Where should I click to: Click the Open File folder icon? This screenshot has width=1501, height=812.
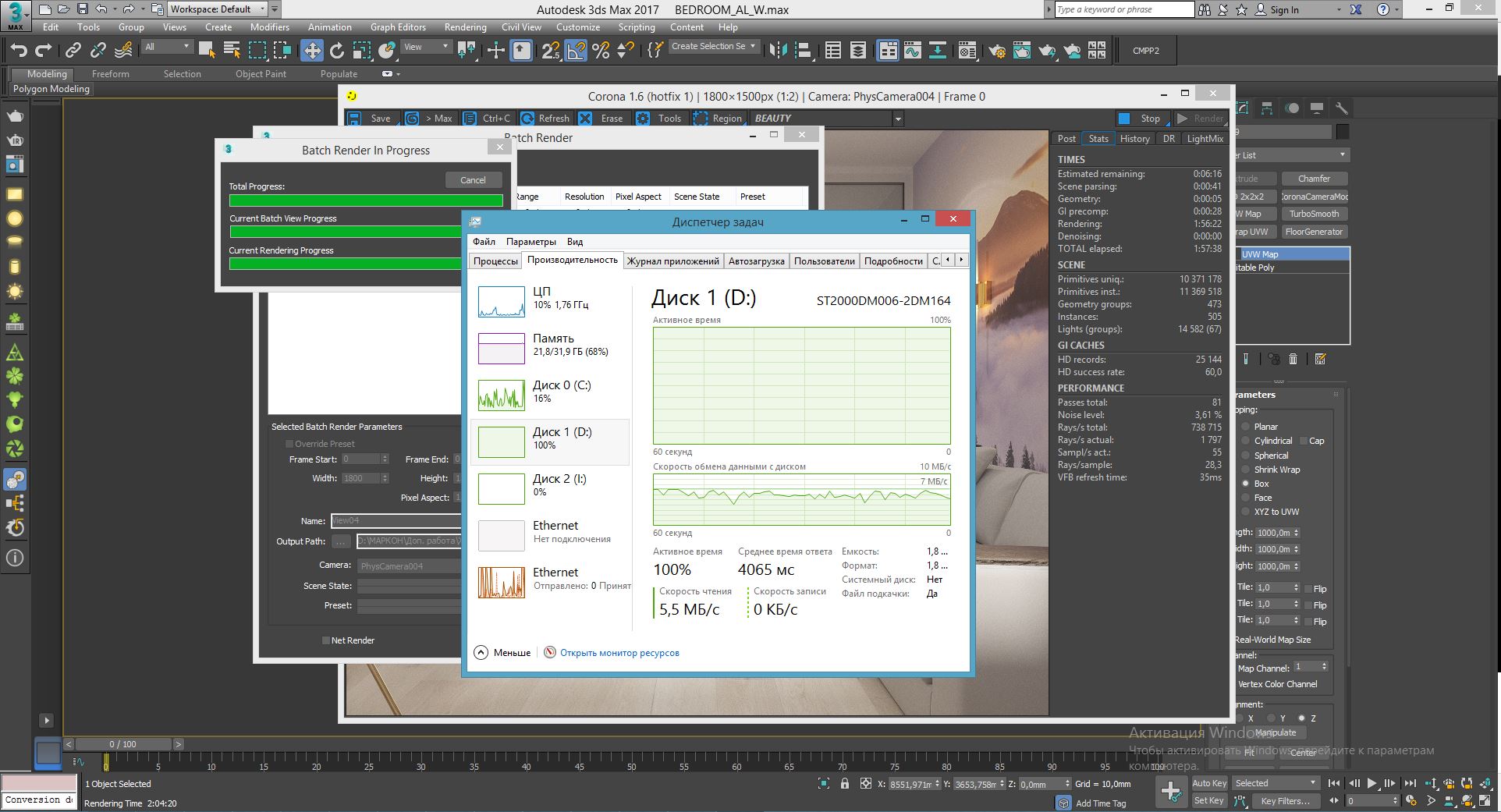63,9
